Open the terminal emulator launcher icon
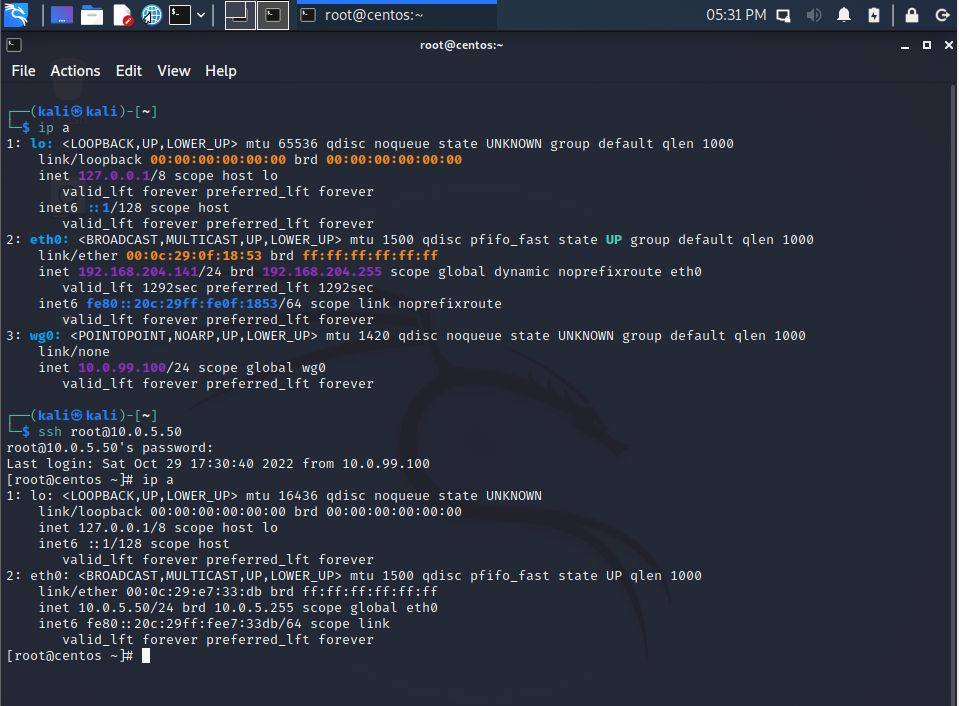Image resolution: width=959 pixels, height=706 pixels. (x=180, y=15)
